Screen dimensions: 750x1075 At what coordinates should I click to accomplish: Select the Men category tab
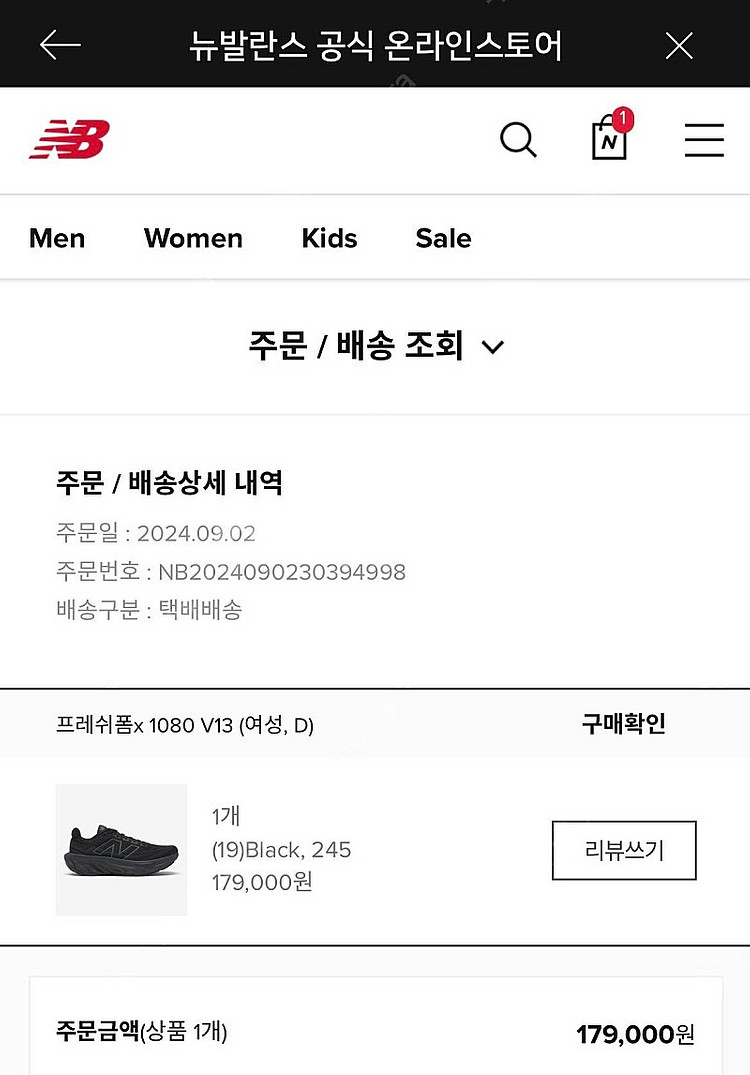coord(57,238)
